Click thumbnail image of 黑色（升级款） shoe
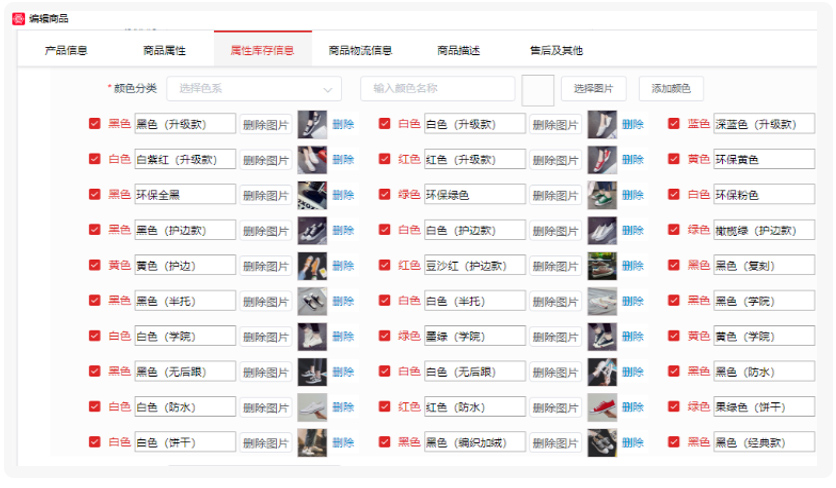 point(312,124)
